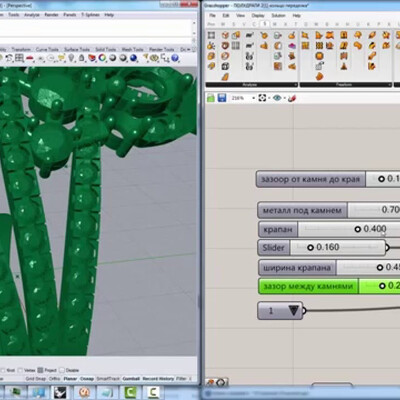Click the four-viewport layout icon

[x=19, y=58]
